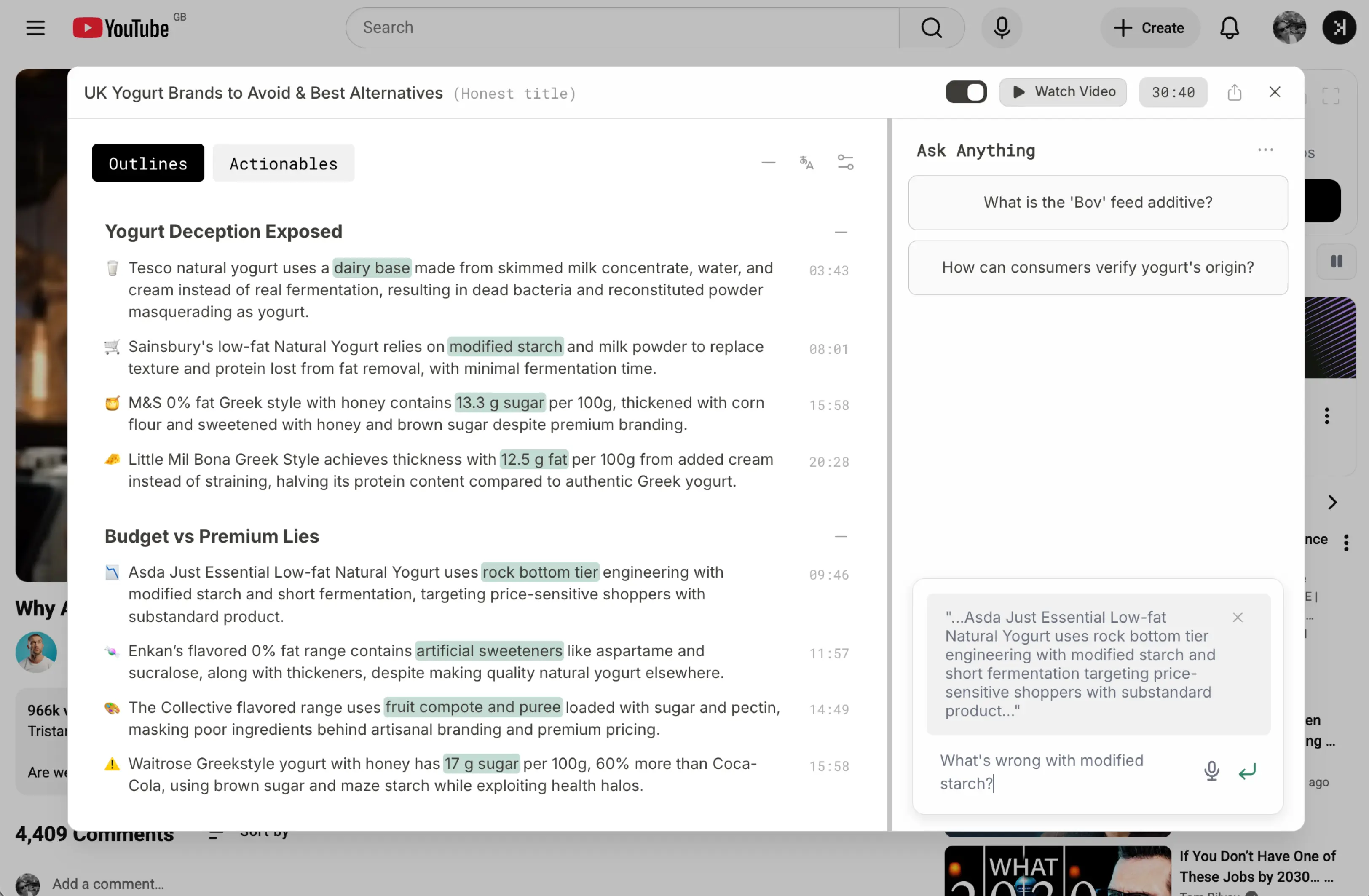Image resolution: width=1369 pixels, height=896 pixels.
Task: Open the outline filter settings icon
Action: click(x=845, y=163)
